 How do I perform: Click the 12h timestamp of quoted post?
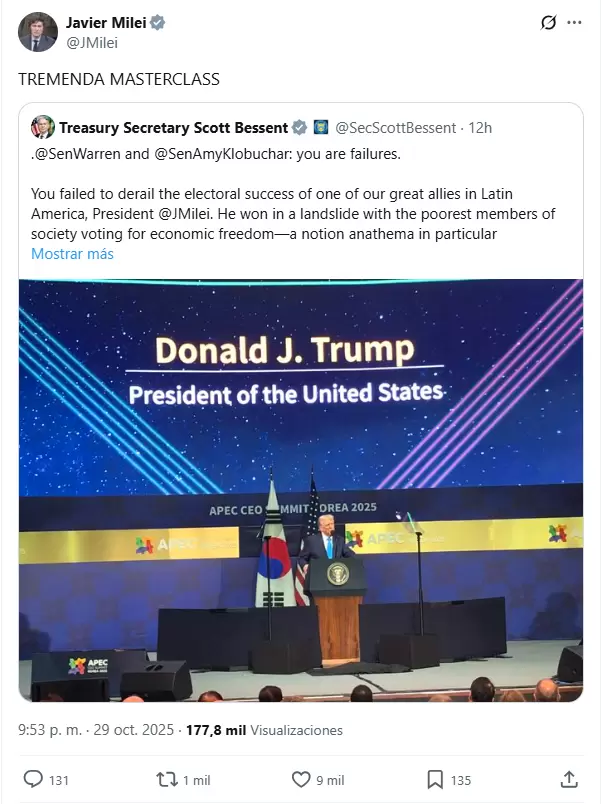[x=481, y=127]
